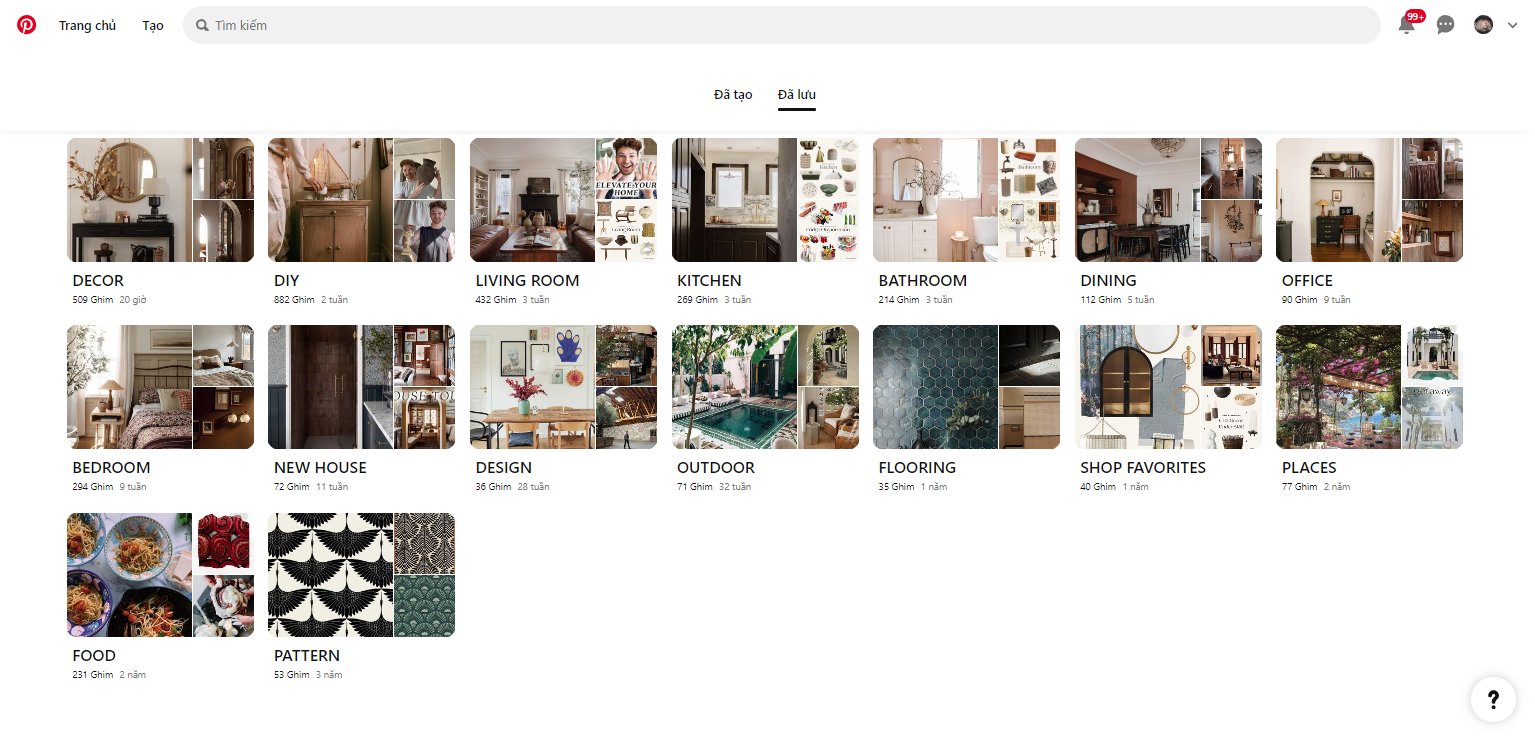Screen dimensions: 1535x737
Task: Open the DECOR board title
Action: pos(98,281)
